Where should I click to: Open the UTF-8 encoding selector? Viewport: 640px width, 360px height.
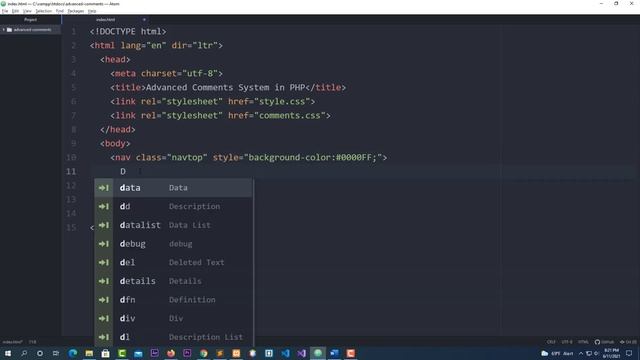point(567,342)
